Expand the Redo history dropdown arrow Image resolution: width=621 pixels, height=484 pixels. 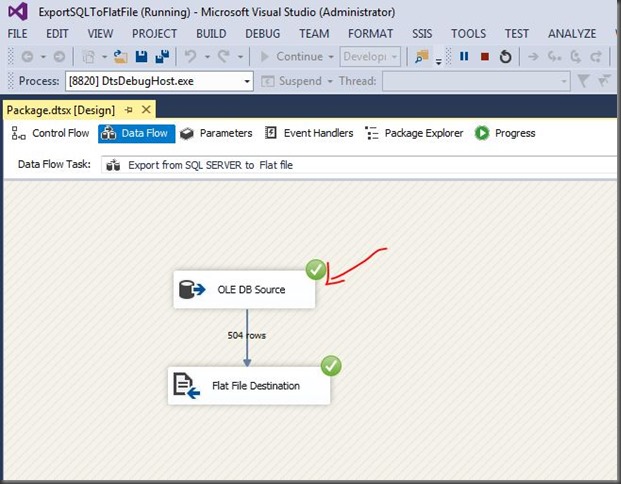click(x=240, y=57)
